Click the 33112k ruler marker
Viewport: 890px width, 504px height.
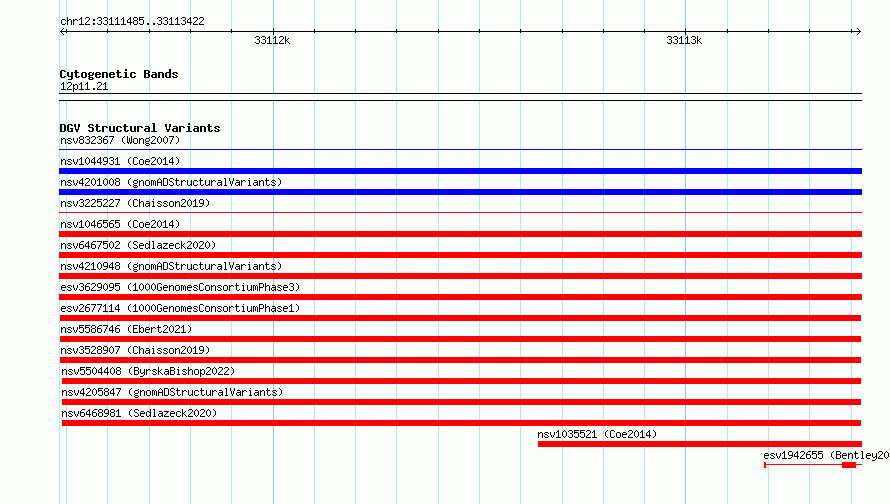coord(272,40)
